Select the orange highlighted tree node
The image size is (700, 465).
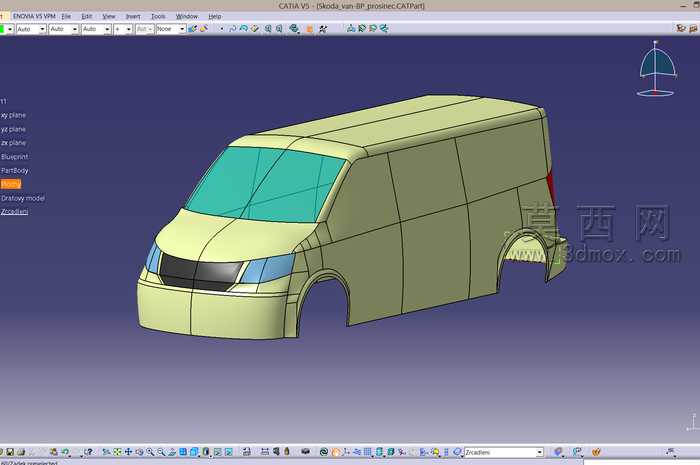click(11, 184)
